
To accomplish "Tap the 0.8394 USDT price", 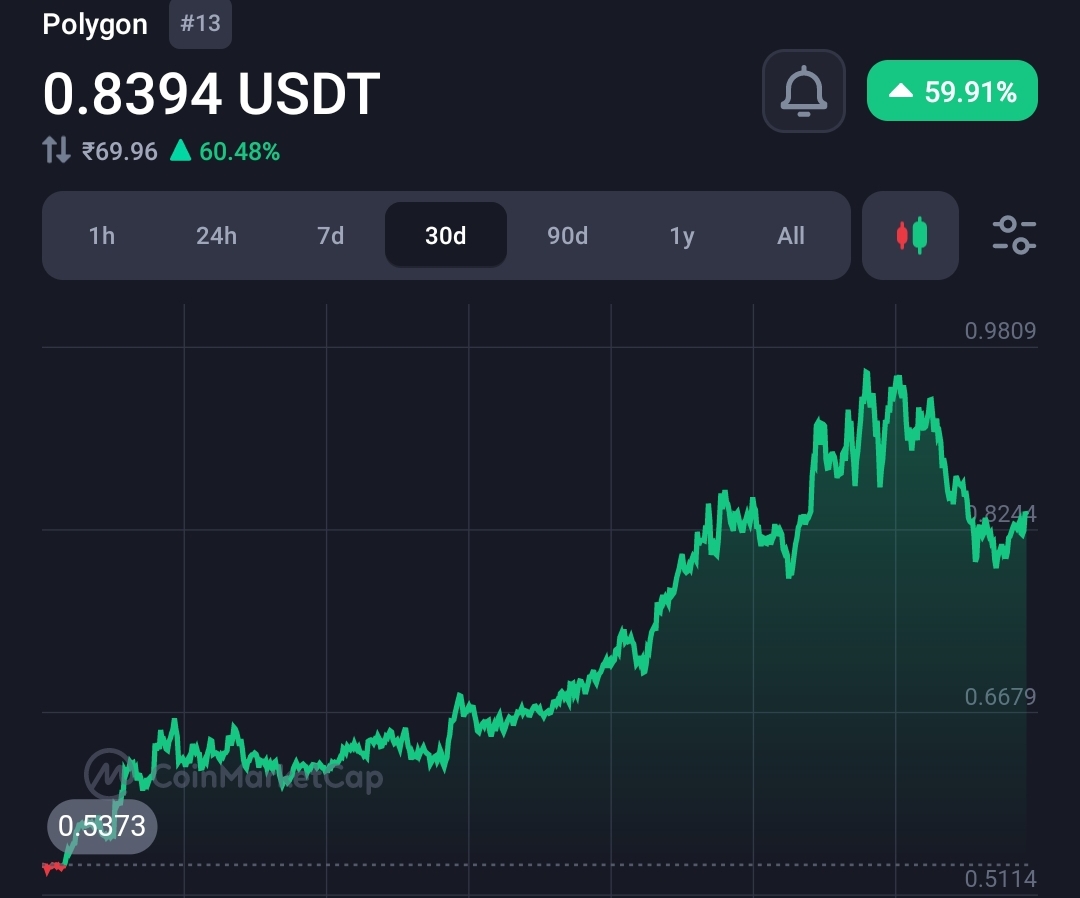I will (211, 95).
